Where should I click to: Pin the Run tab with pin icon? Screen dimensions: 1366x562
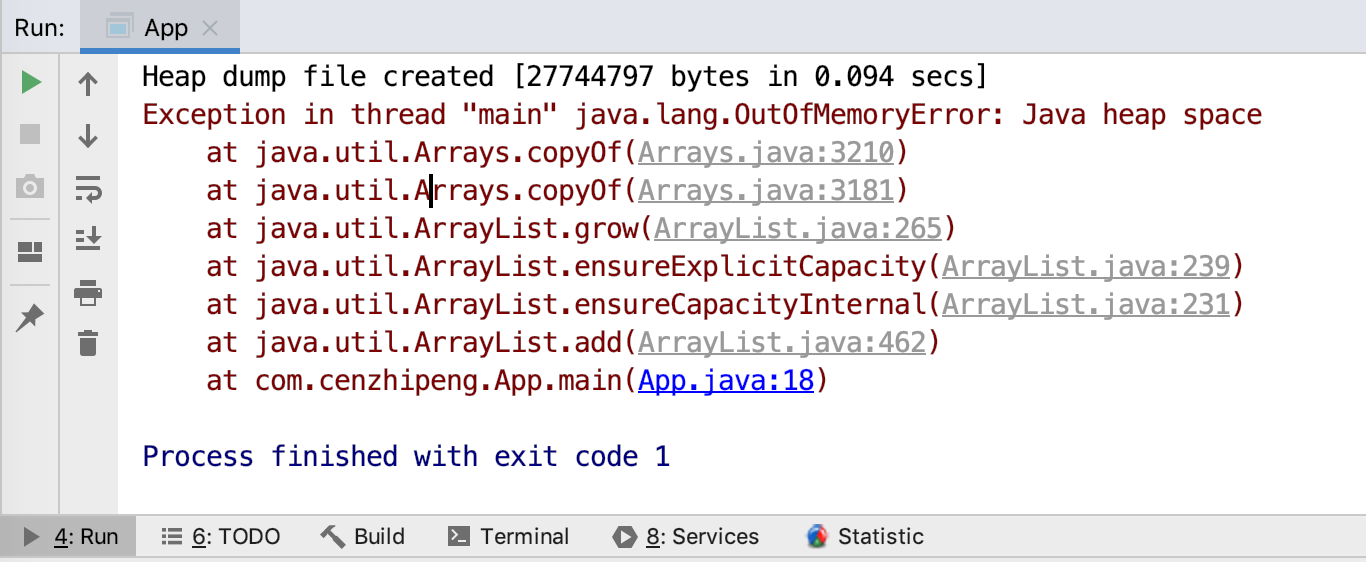coord(30,318)
